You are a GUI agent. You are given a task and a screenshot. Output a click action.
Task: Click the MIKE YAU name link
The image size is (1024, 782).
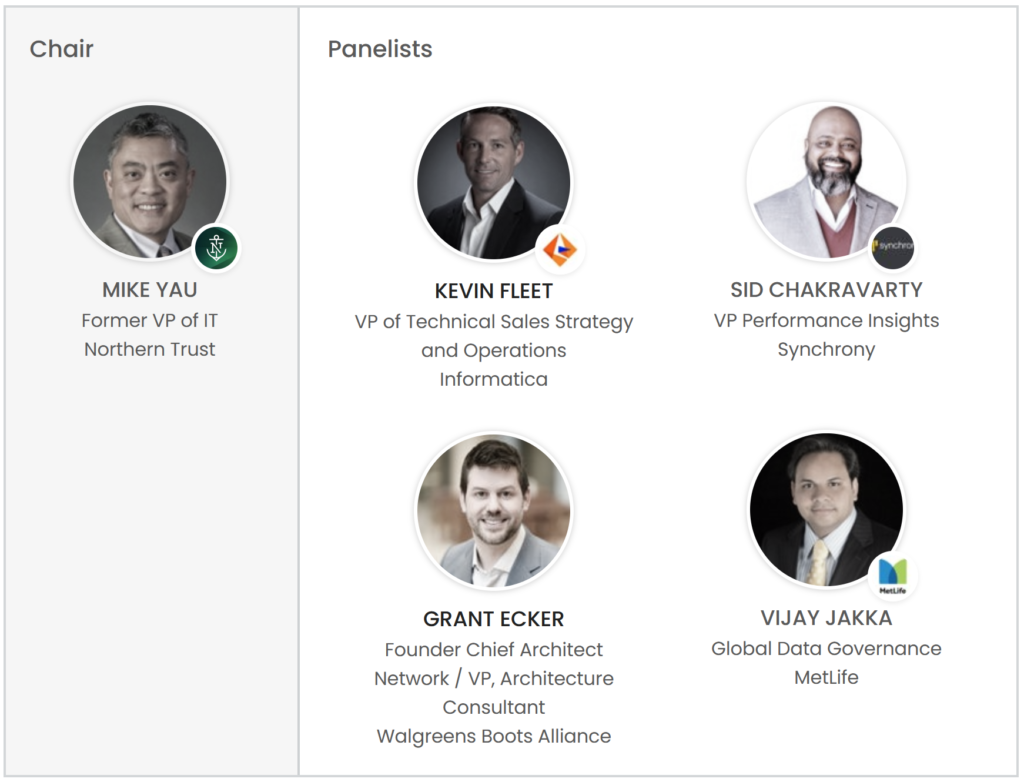(x=149, y=290)
